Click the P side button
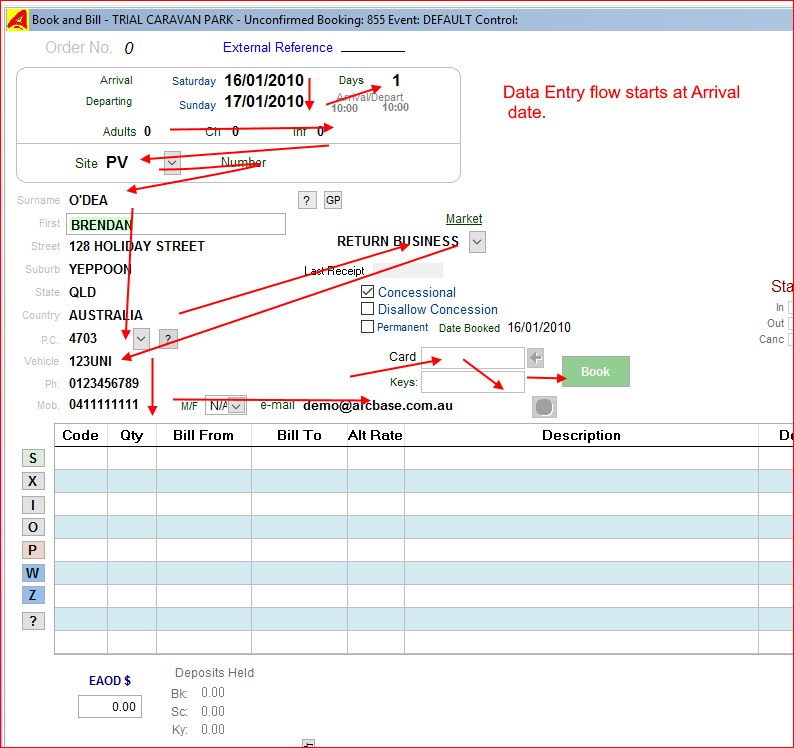Screen dimensions: 794x748 [33, 550]
